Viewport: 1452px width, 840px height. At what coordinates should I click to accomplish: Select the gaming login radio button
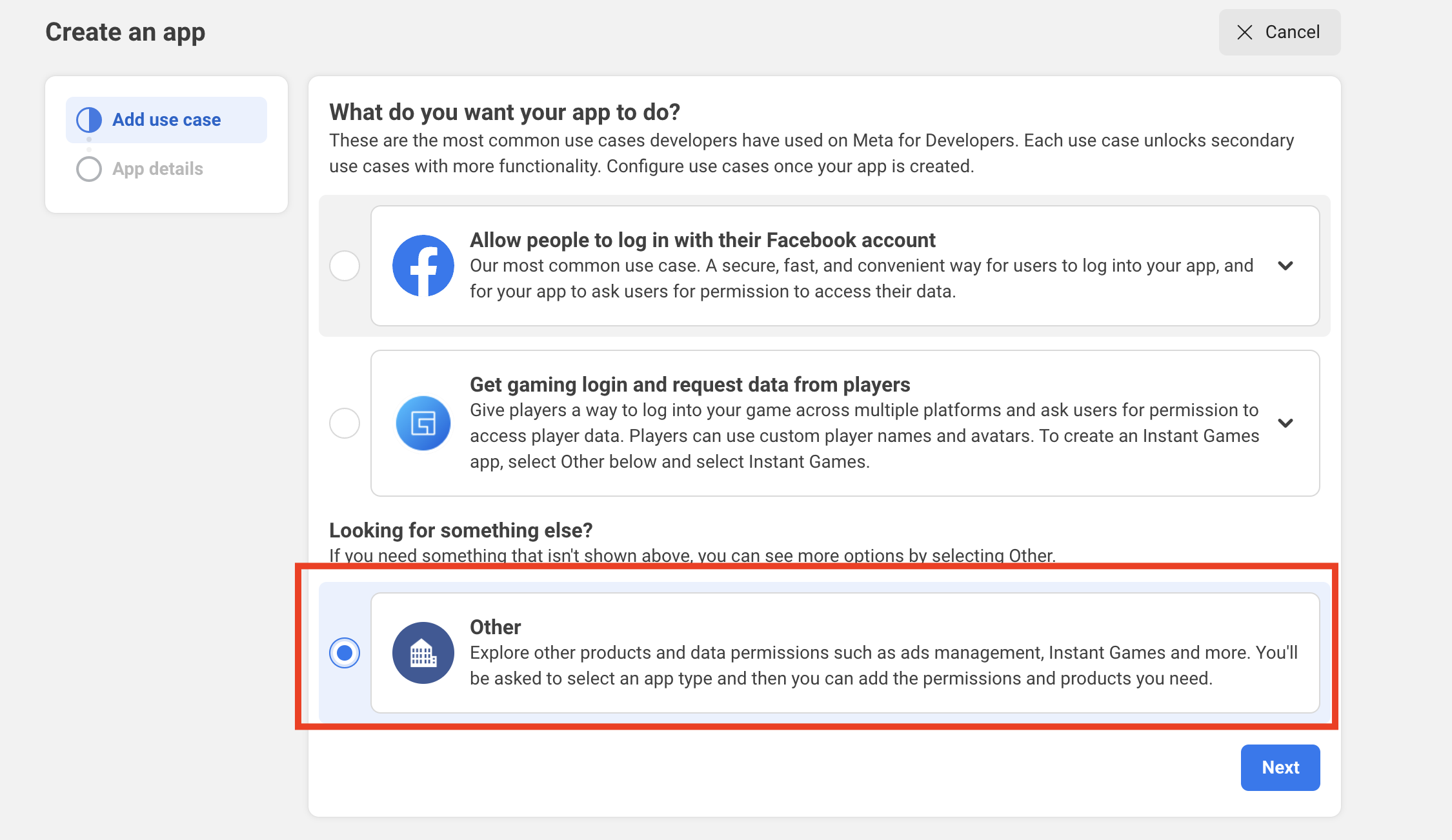pos(345,423)
